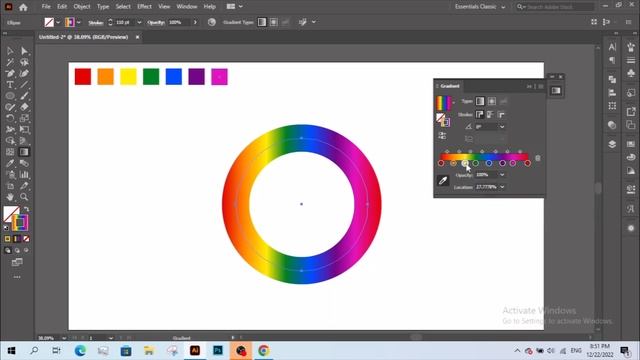Screen dimensions: 640x360
Task: Open Chrome from the Windows taskbar
Action: coord(264,351)
